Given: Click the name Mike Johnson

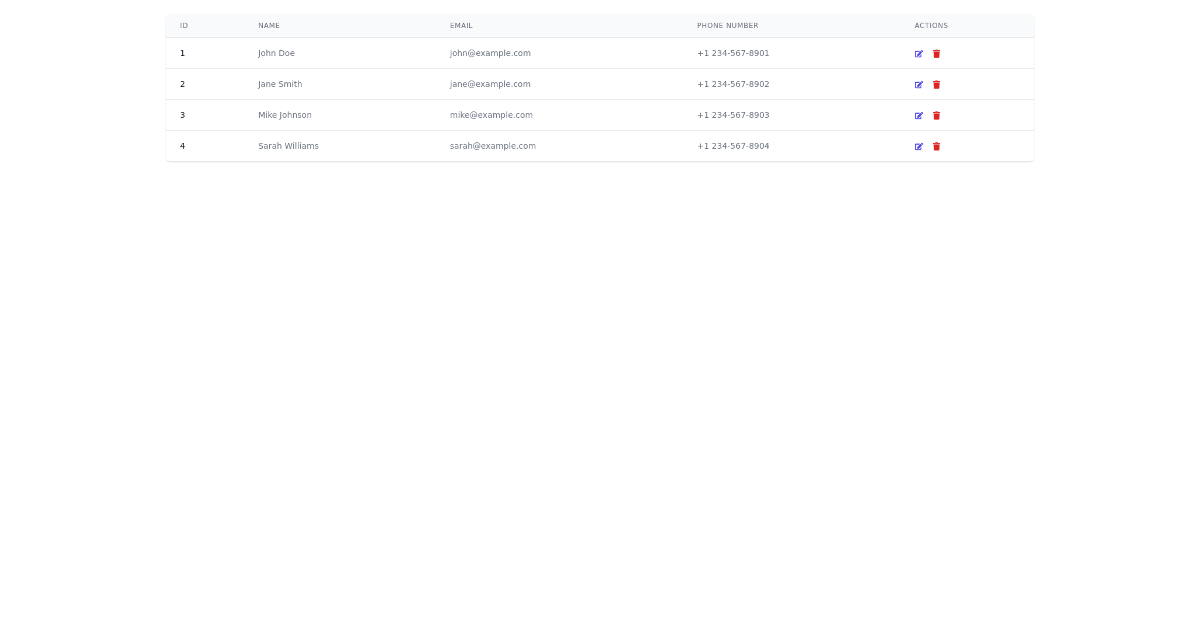Looking at the screenshot, I should click(285, 115).
